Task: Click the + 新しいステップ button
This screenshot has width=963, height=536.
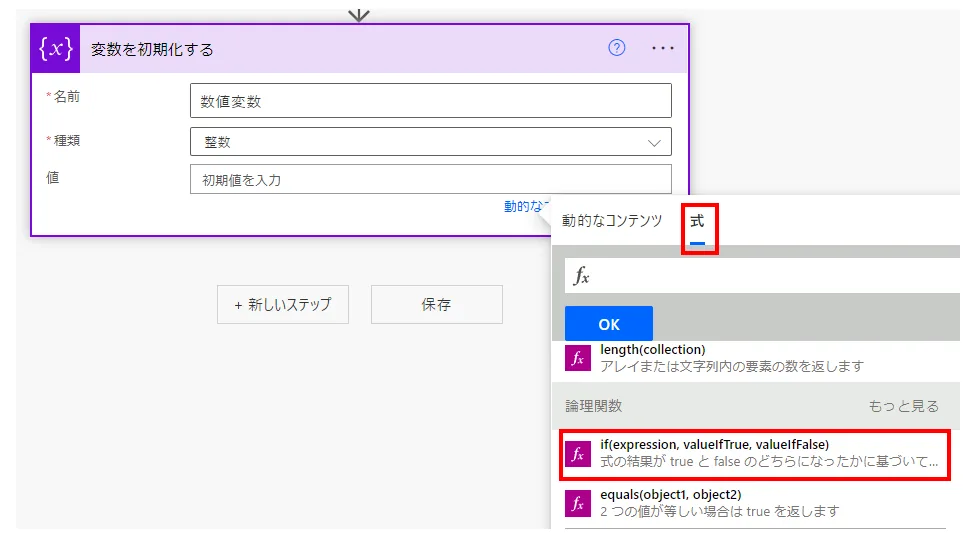Action: click(x=283, y=305)
